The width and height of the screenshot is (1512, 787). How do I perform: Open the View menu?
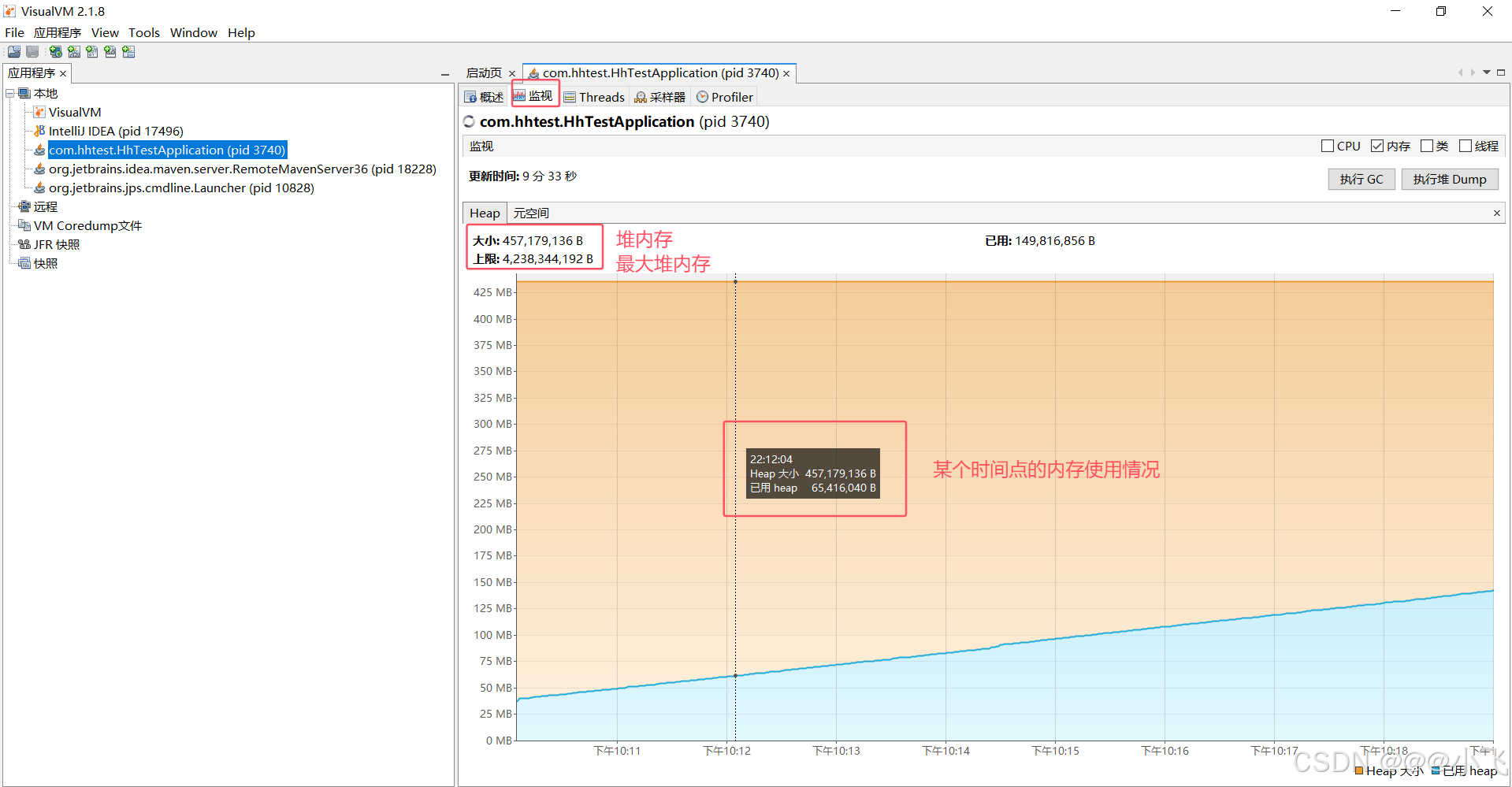(x=105, y=33)
